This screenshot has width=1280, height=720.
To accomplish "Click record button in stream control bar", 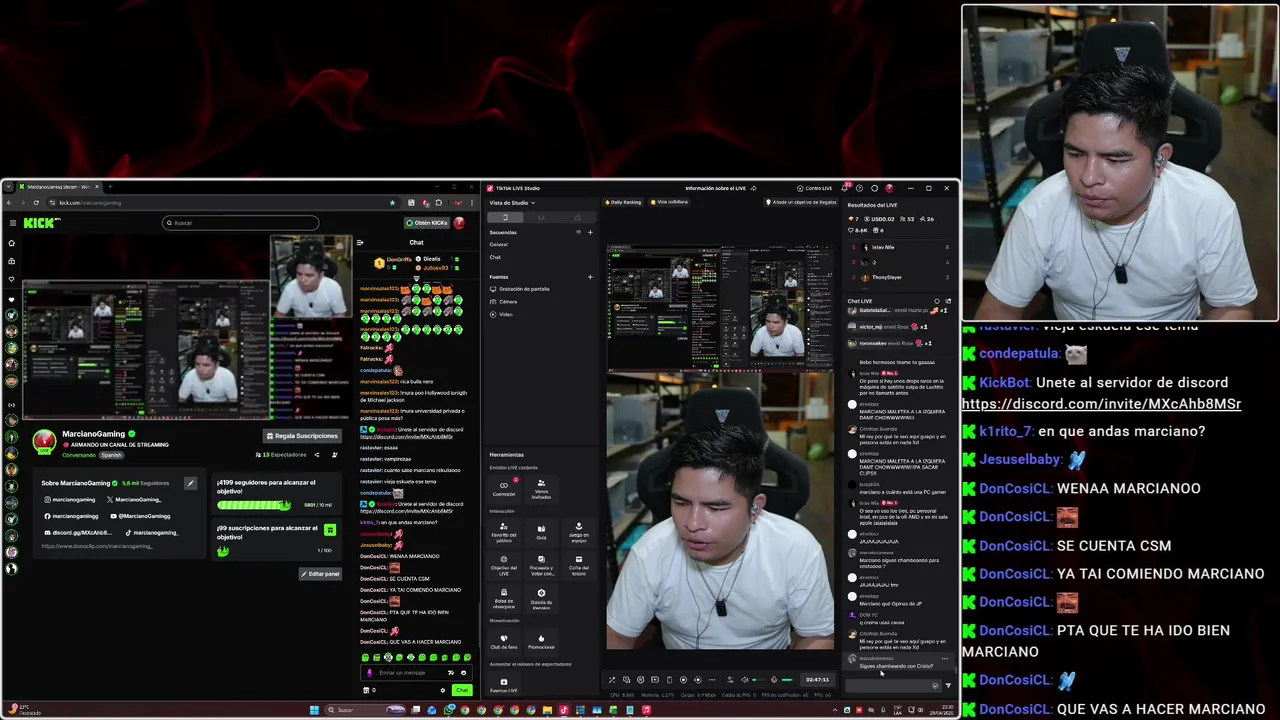I will [x=683, y=680].
